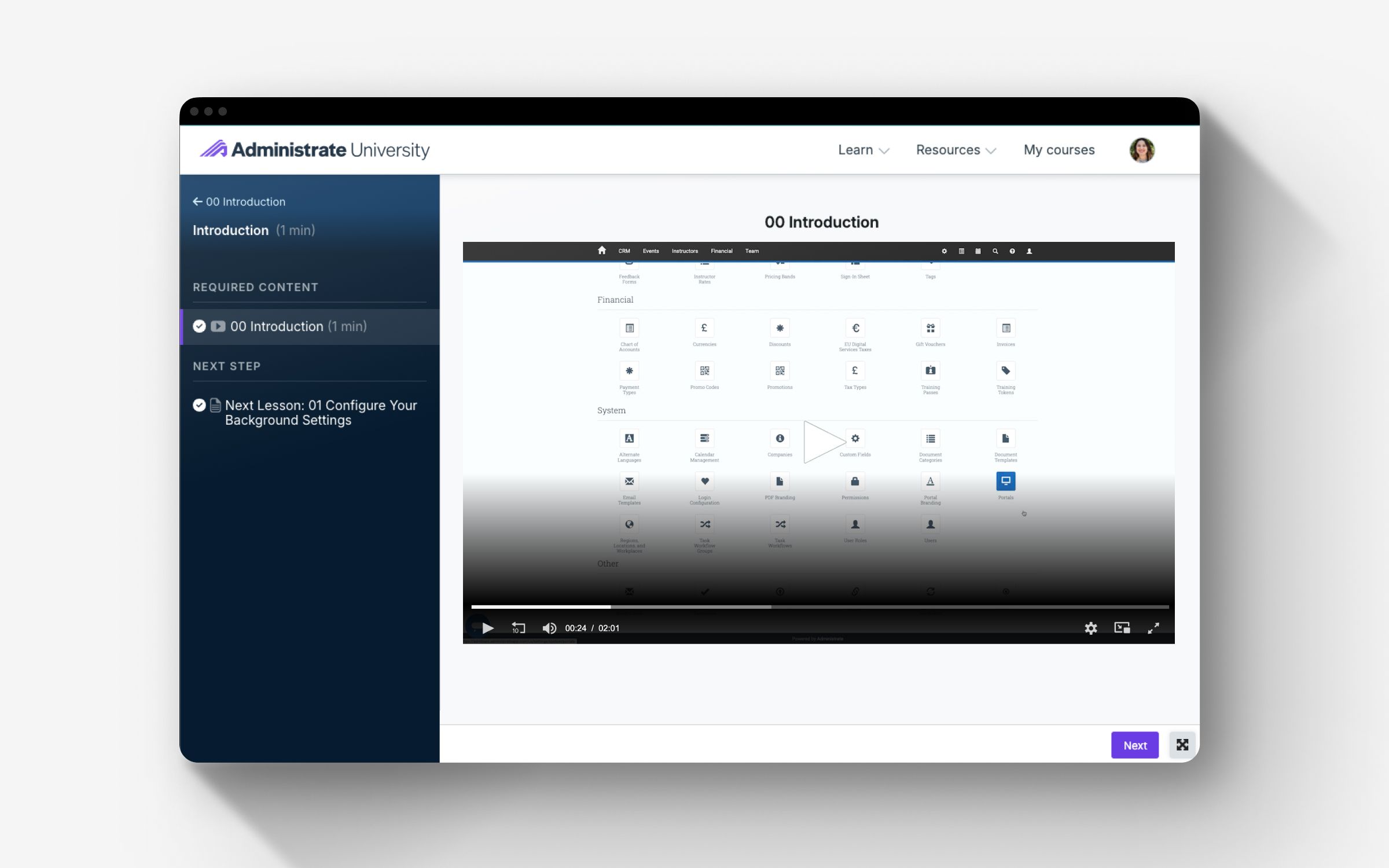
Task: Click the Currencies icon in video
Action: pyautogui.click(x=704, y=328)
